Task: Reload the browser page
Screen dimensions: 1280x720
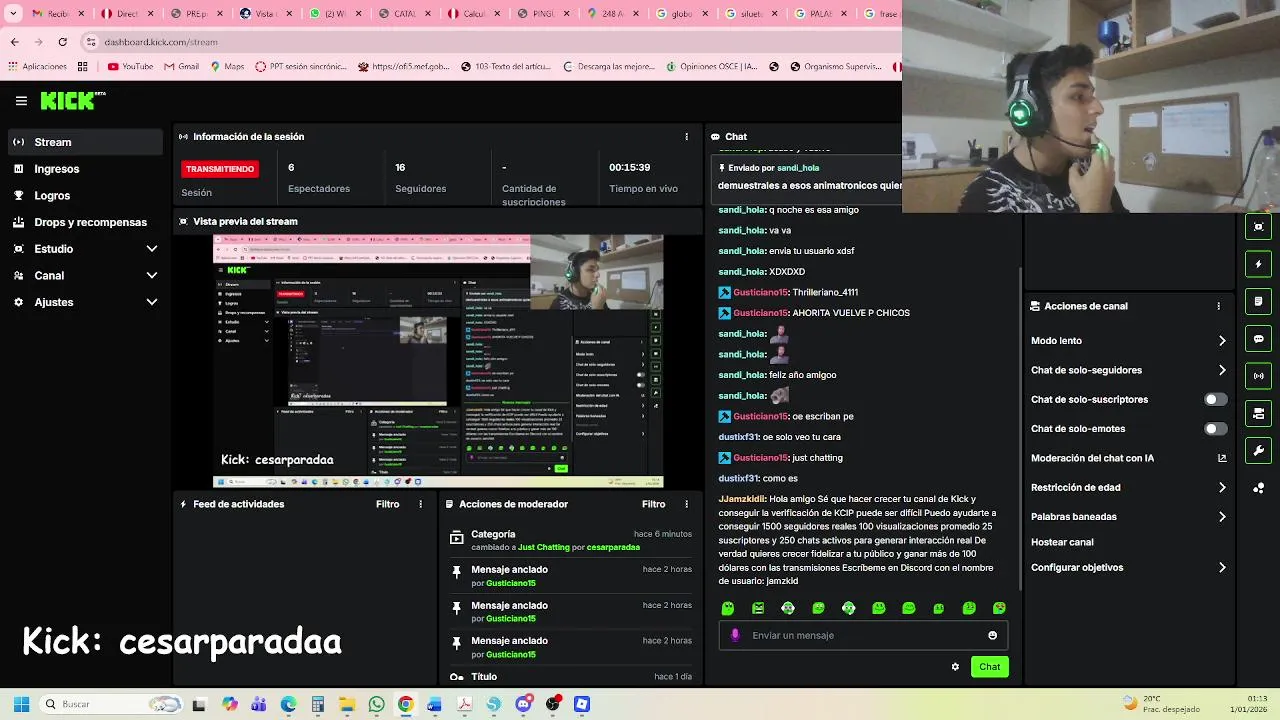Action: (62, 42)
